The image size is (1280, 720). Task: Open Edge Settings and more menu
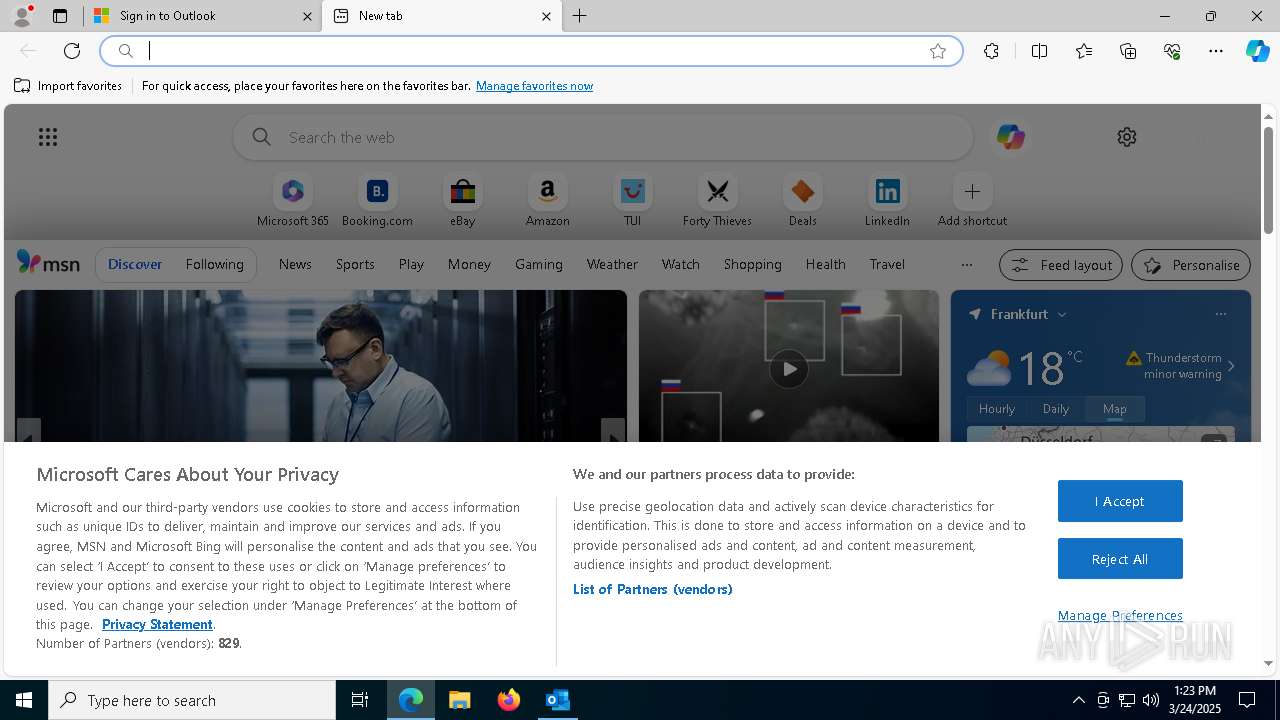pyautogui.click(x=1216, y=51)
